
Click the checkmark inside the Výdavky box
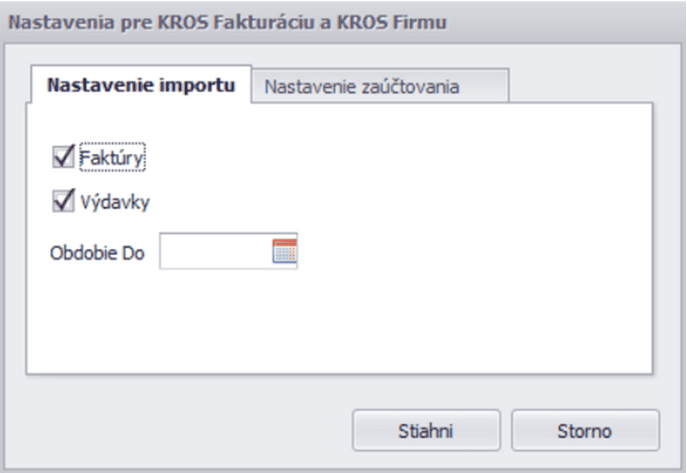point(62,201)
